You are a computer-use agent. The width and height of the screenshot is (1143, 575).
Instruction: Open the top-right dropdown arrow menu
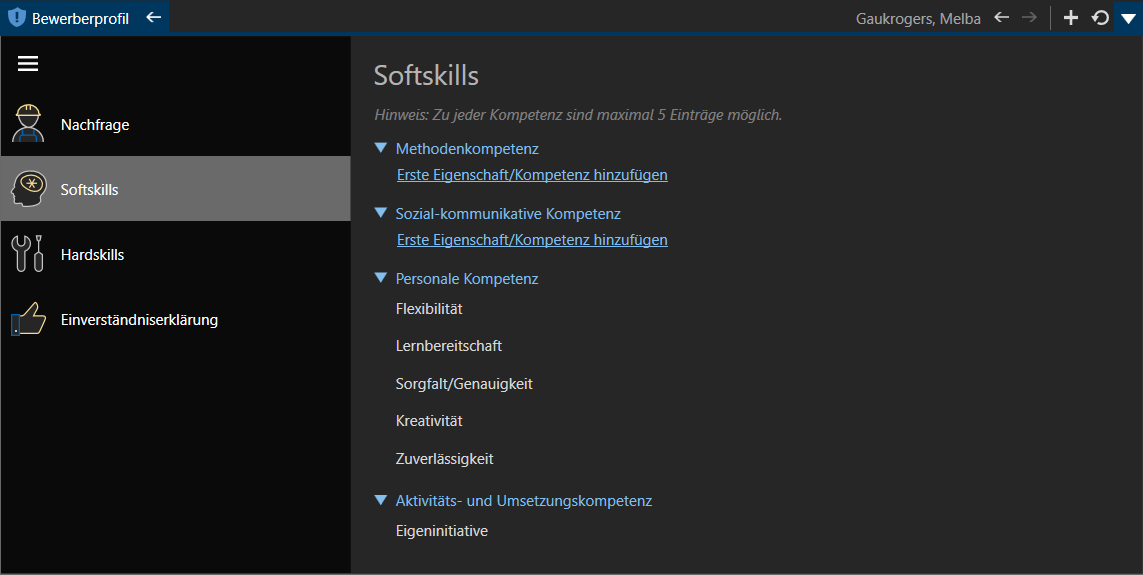tap(1128, 18)
